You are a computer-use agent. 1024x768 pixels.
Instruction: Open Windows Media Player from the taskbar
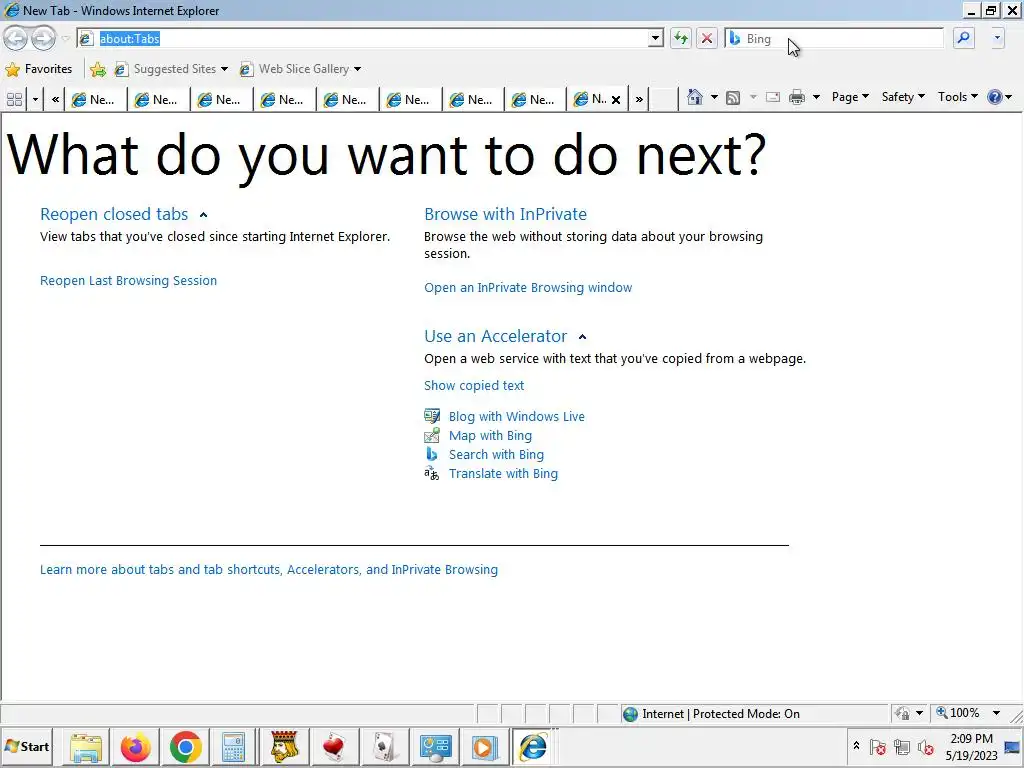[484, 746]
